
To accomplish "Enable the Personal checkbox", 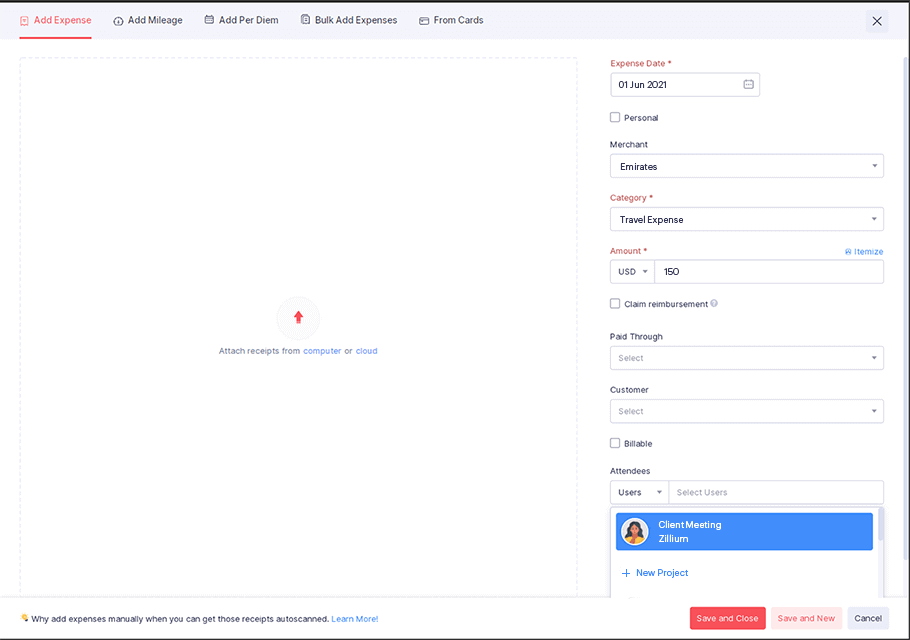I will tap(615, 117).
